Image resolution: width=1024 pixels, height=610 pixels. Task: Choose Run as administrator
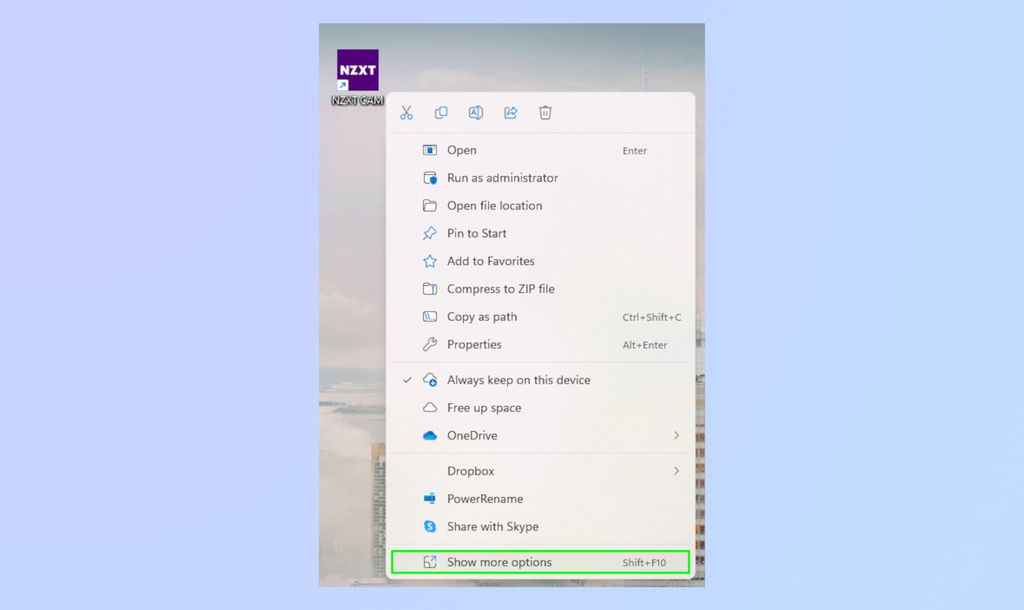500,177
